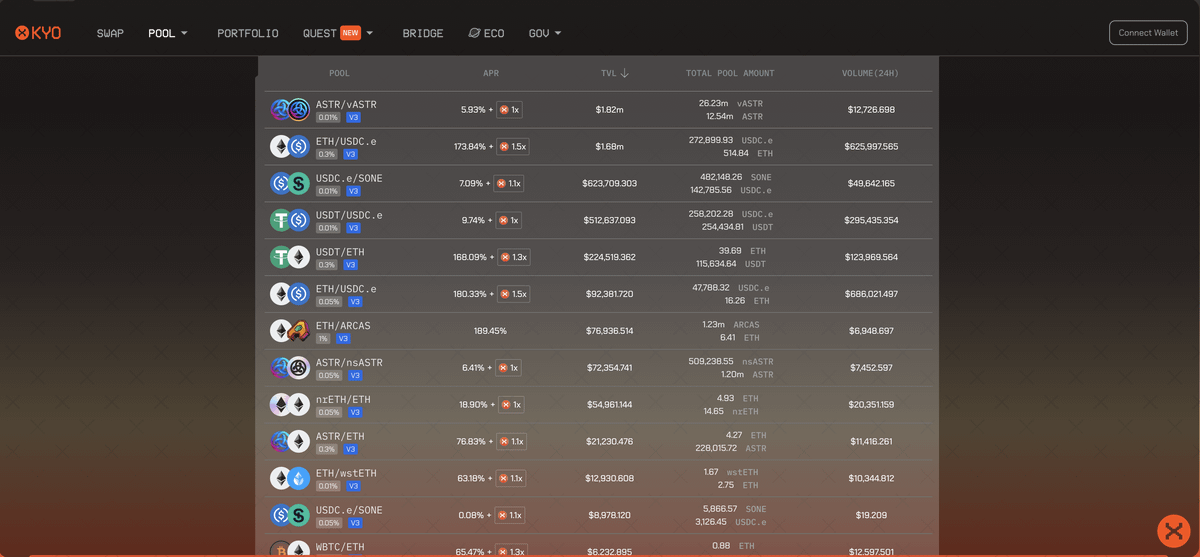This screenshot has height=557, width=1200.
Task: Click the 1.1x boost badge for ASTR/ETH
Action: pos(511,441)
